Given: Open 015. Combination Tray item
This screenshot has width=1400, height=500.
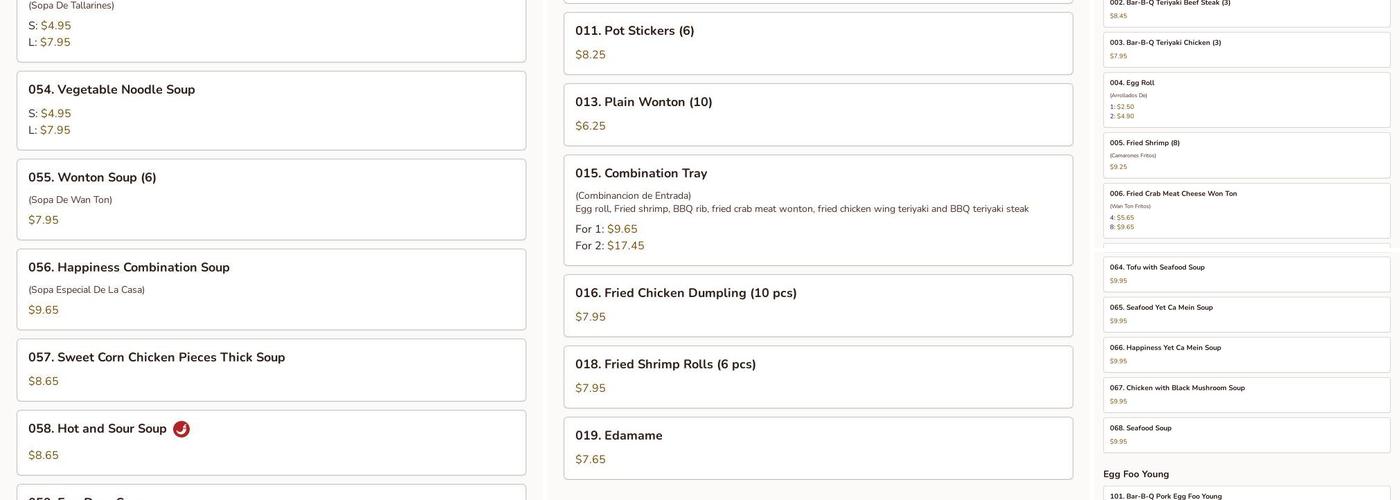Looking at the screenshot, I should tap(817, 209).
